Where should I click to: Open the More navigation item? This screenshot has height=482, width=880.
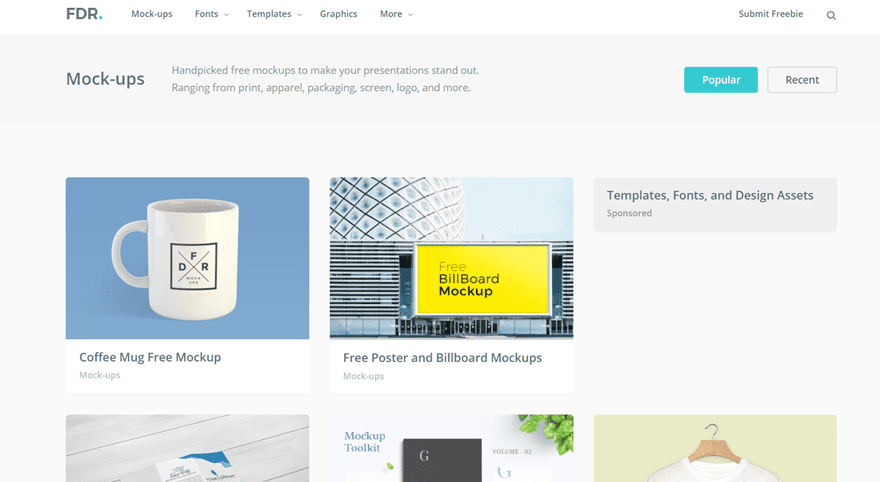coord(391,14)
